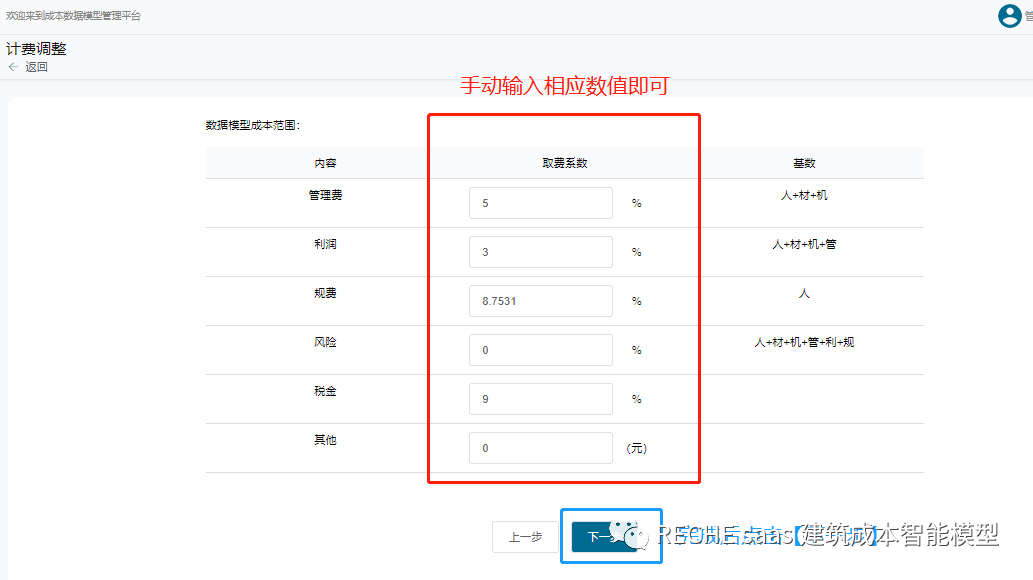This screenshot has width=1033, height=580.
Task: Select the 规费 input showing 8.7531
Action: click(540, 301)
